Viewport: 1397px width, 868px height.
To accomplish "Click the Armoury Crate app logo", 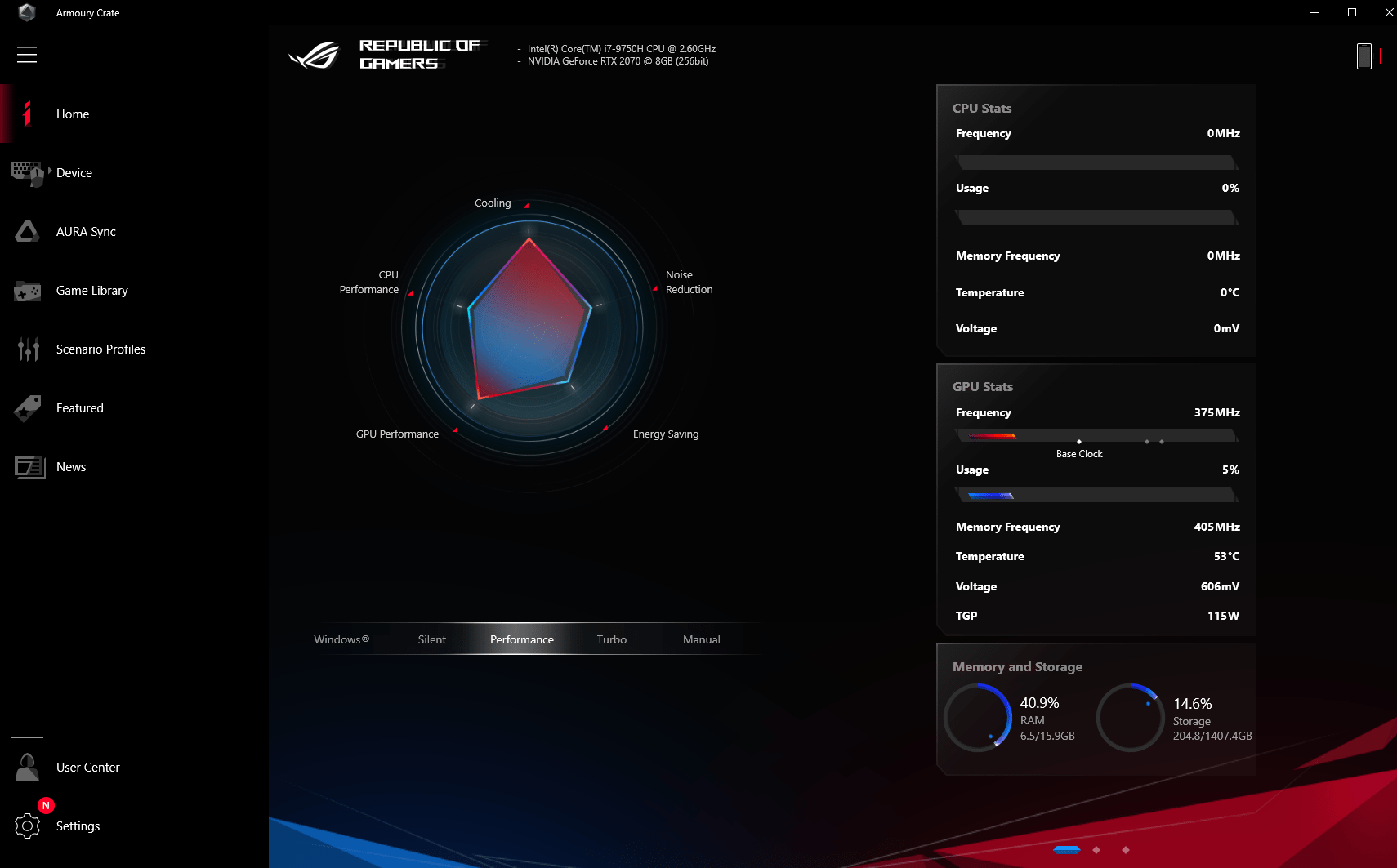I will [x=26, y=12].
